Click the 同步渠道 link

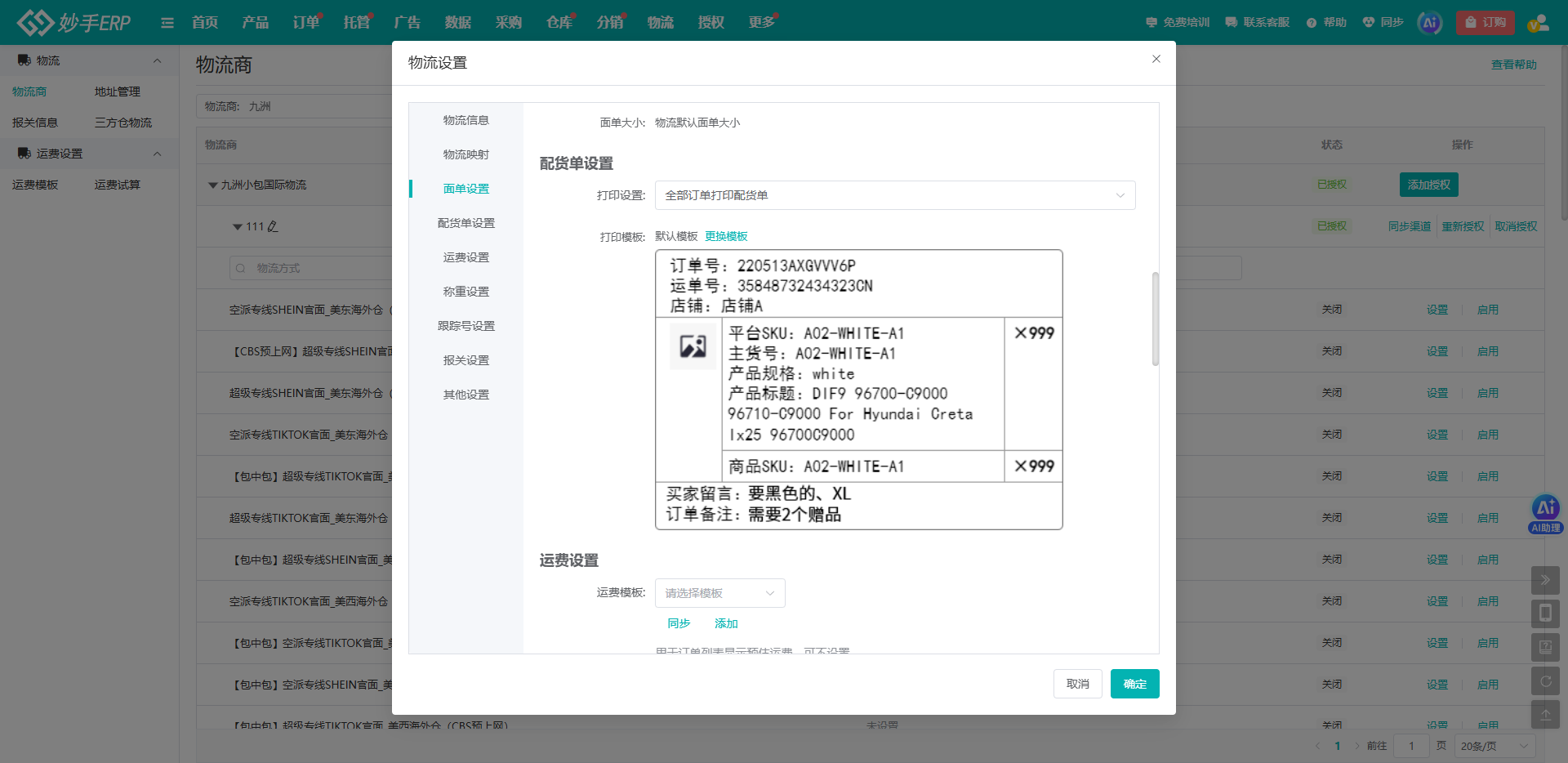(x=1410, y=226)
